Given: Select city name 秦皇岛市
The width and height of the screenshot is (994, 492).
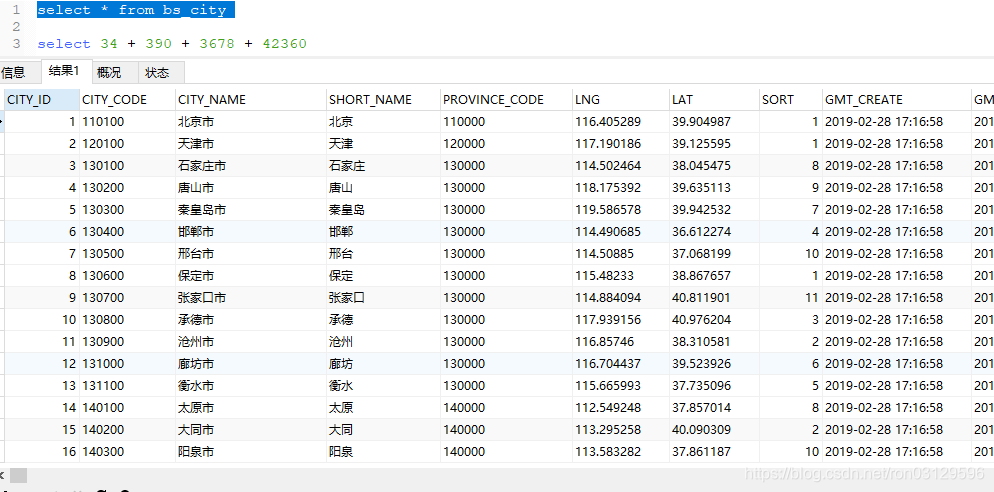Looking at the screenshot, I should [250, 210].
